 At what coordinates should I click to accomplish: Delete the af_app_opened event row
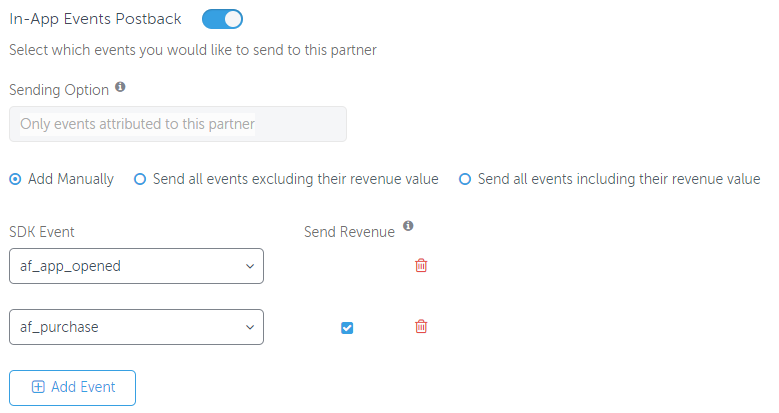[x=421, y=265]
